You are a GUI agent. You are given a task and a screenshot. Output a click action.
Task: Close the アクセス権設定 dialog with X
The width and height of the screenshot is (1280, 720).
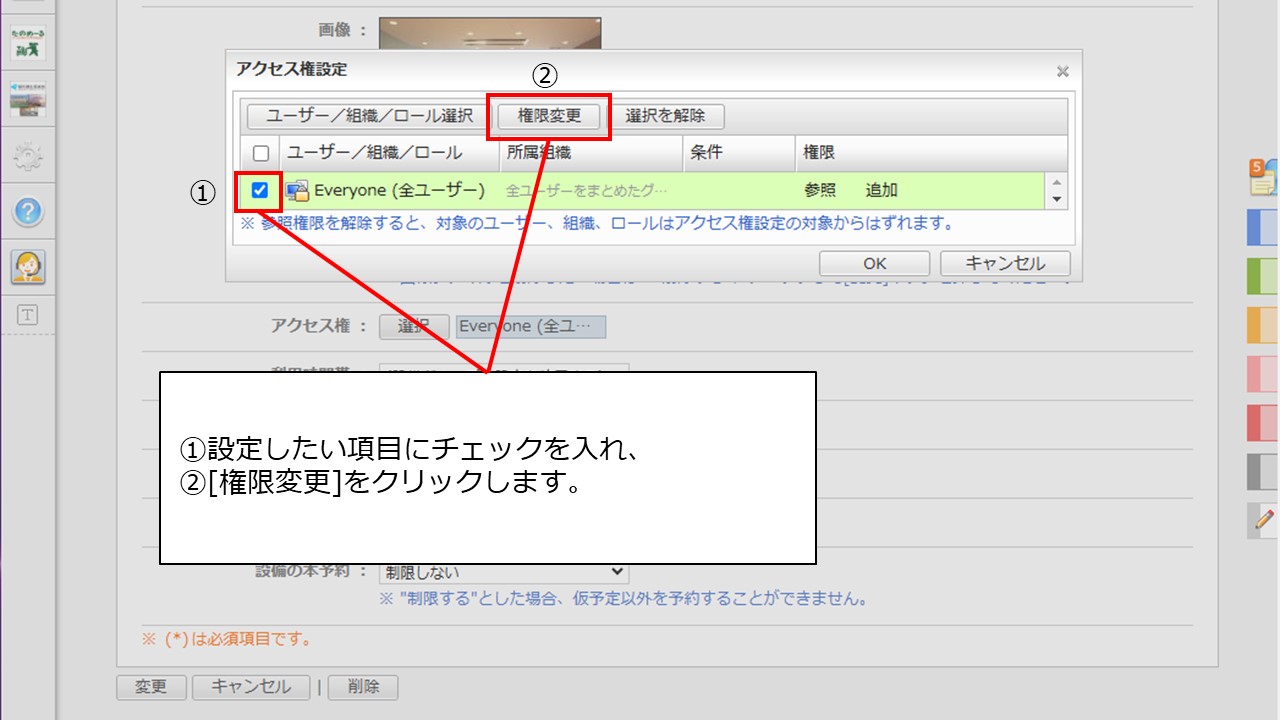tap(1062, 71)
